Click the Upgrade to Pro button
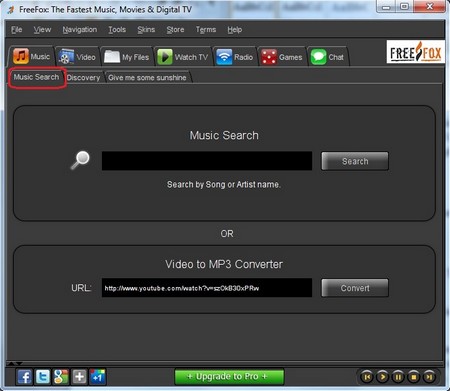This screenshot has width=450, height=391. click(x=229, y=377)
